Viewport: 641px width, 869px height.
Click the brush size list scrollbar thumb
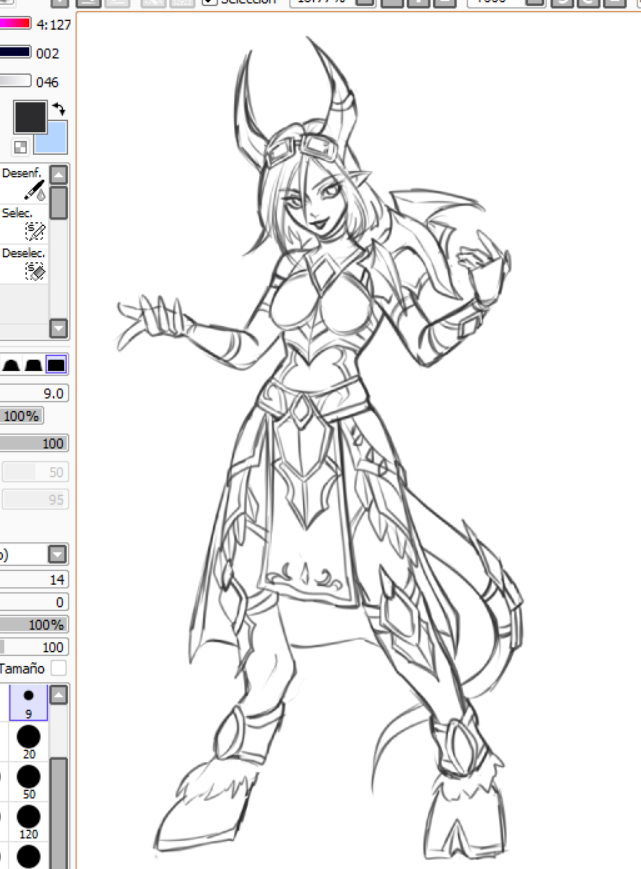[x=59, y=813]
